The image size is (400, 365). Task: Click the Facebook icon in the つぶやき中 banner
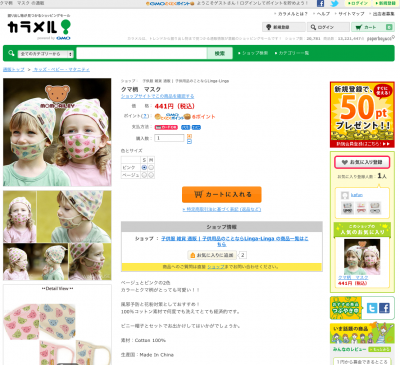click(384, 308)
